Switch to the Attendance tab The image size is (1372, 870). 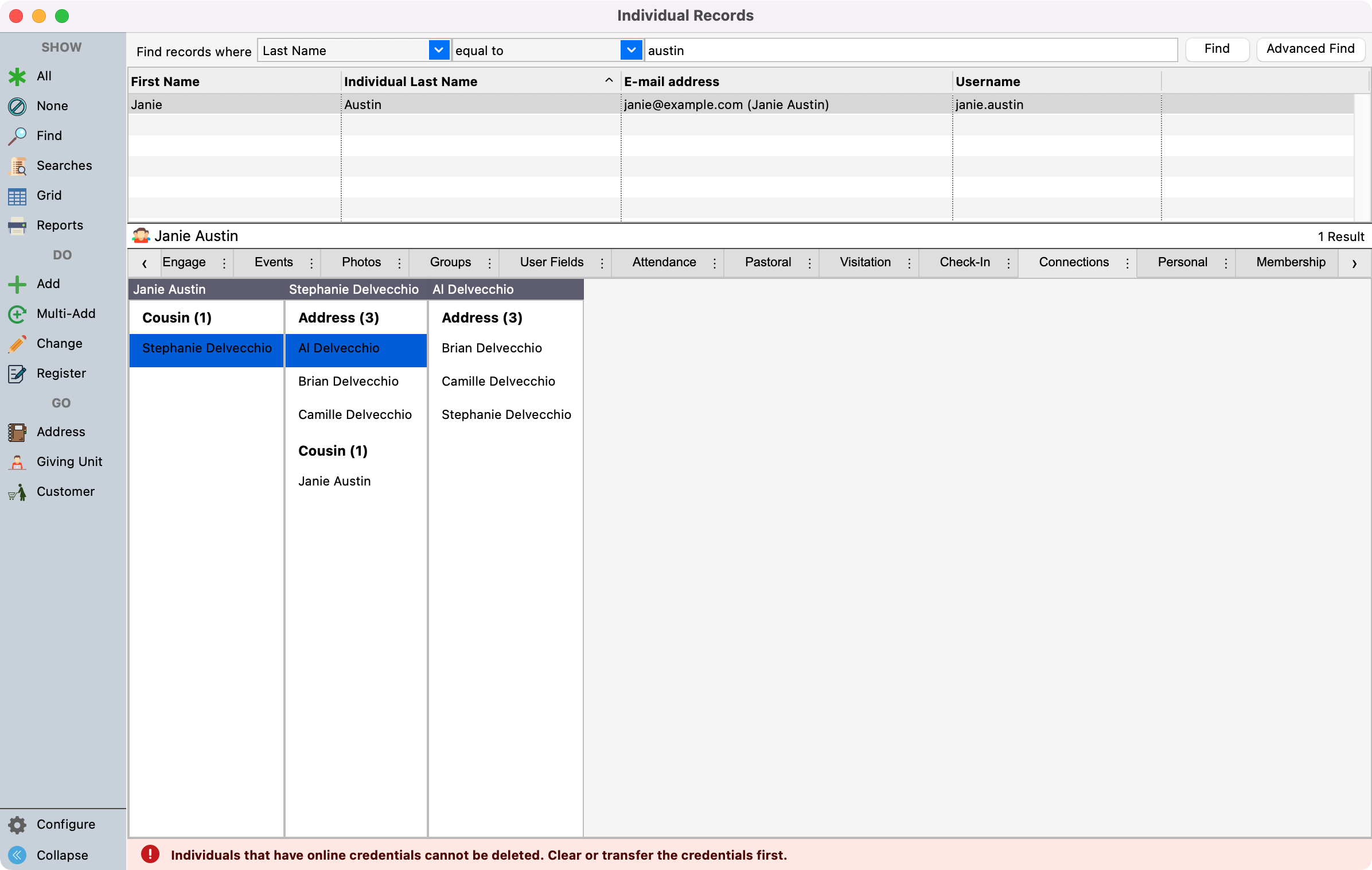pyautogui.click(x=664, y=262)
